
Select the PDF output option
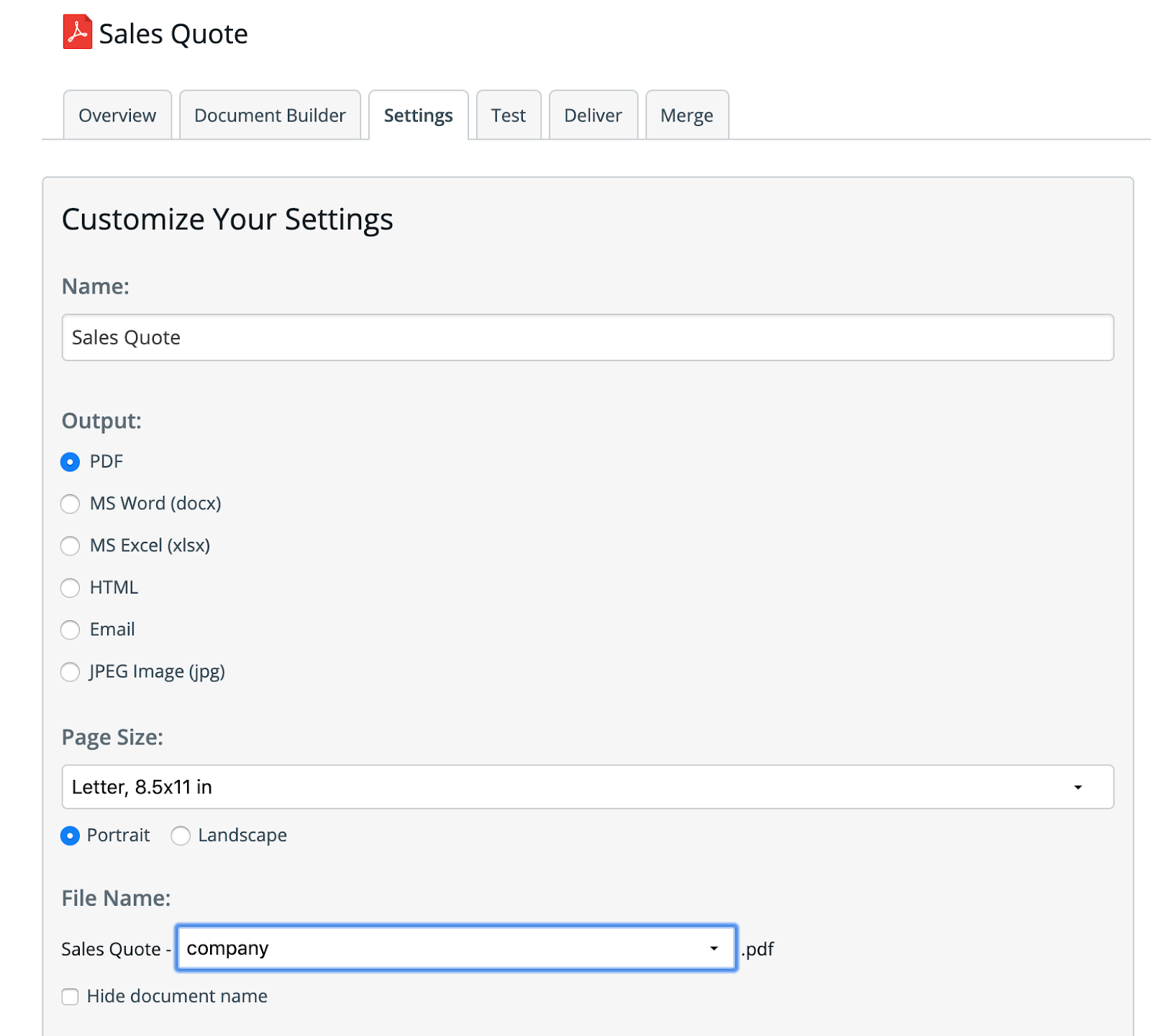click(x=70, y=462)
